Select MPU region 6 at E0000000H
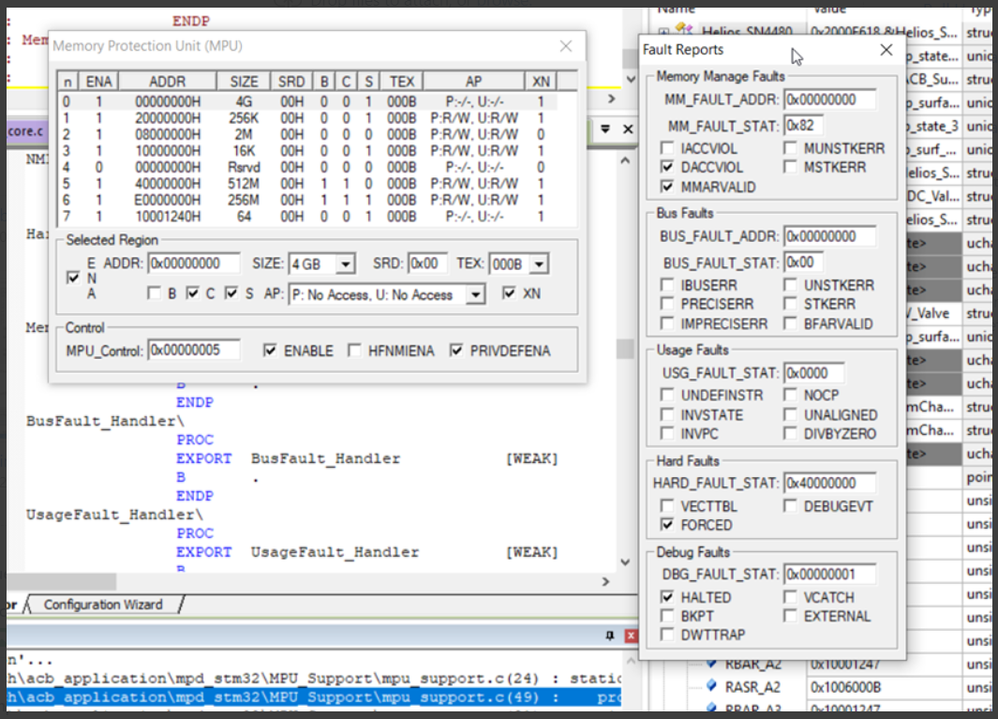This screenshot has width=998, height=719. pyautogui.click(x=309, y=200)
